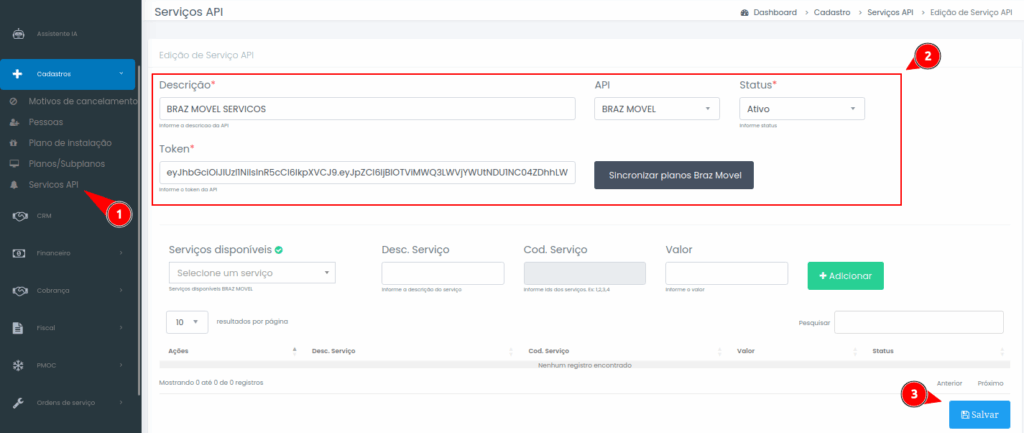Image resolution: width=1024 pixels, height=433 pixels.
Task: Open the API dropdown showing BRAZ MOVEL
Action: coord(656,109)
